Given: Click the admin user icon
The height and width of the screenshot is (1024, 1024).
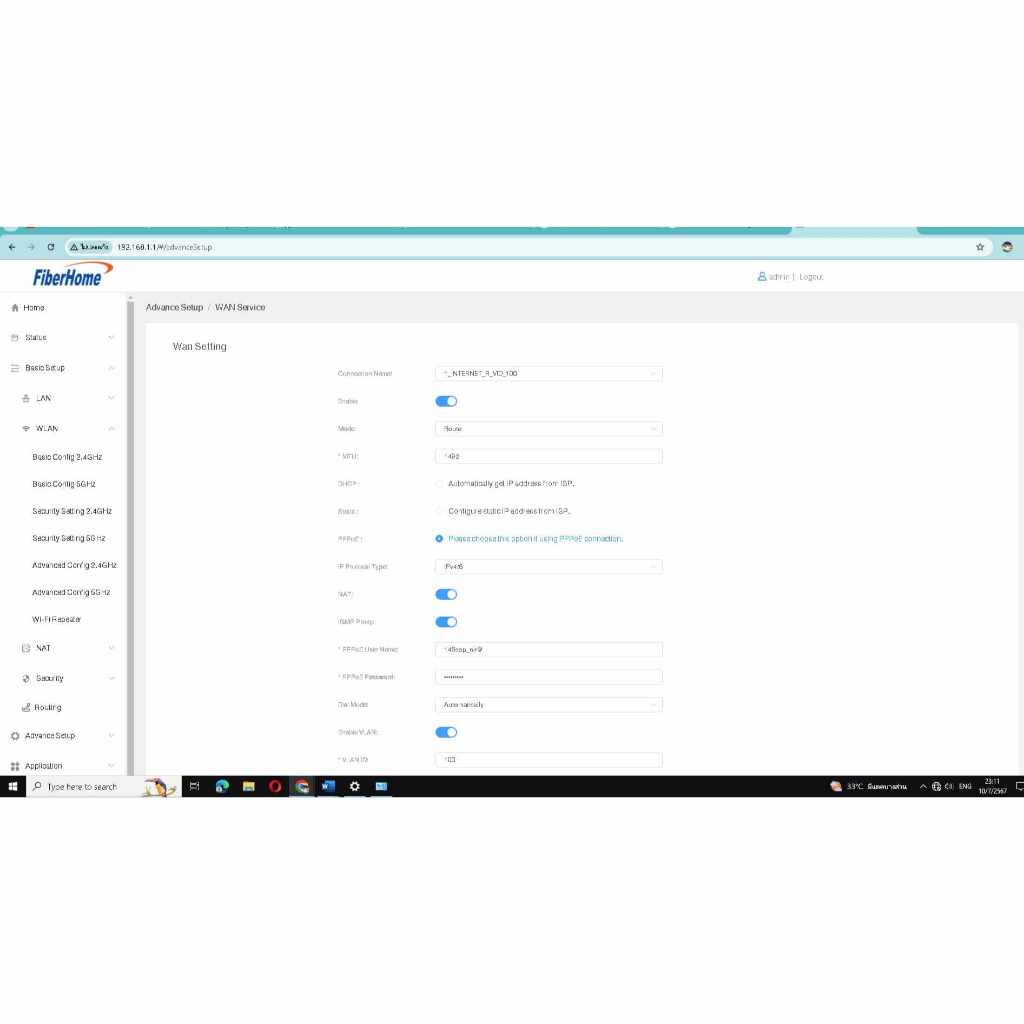Looking at the screenshot, I should pos(762,277).
